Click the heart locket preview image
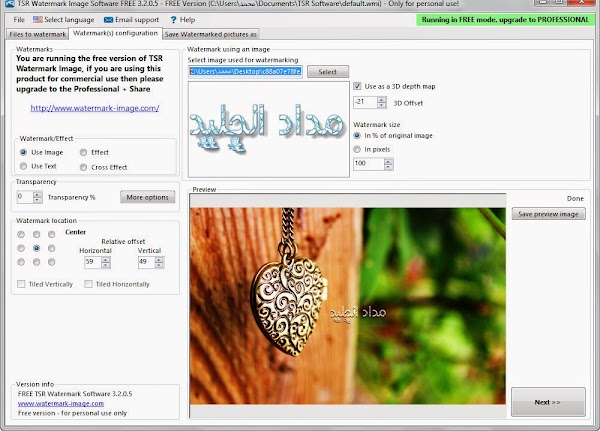Screen dimensions: 600x431 point(347,306)
